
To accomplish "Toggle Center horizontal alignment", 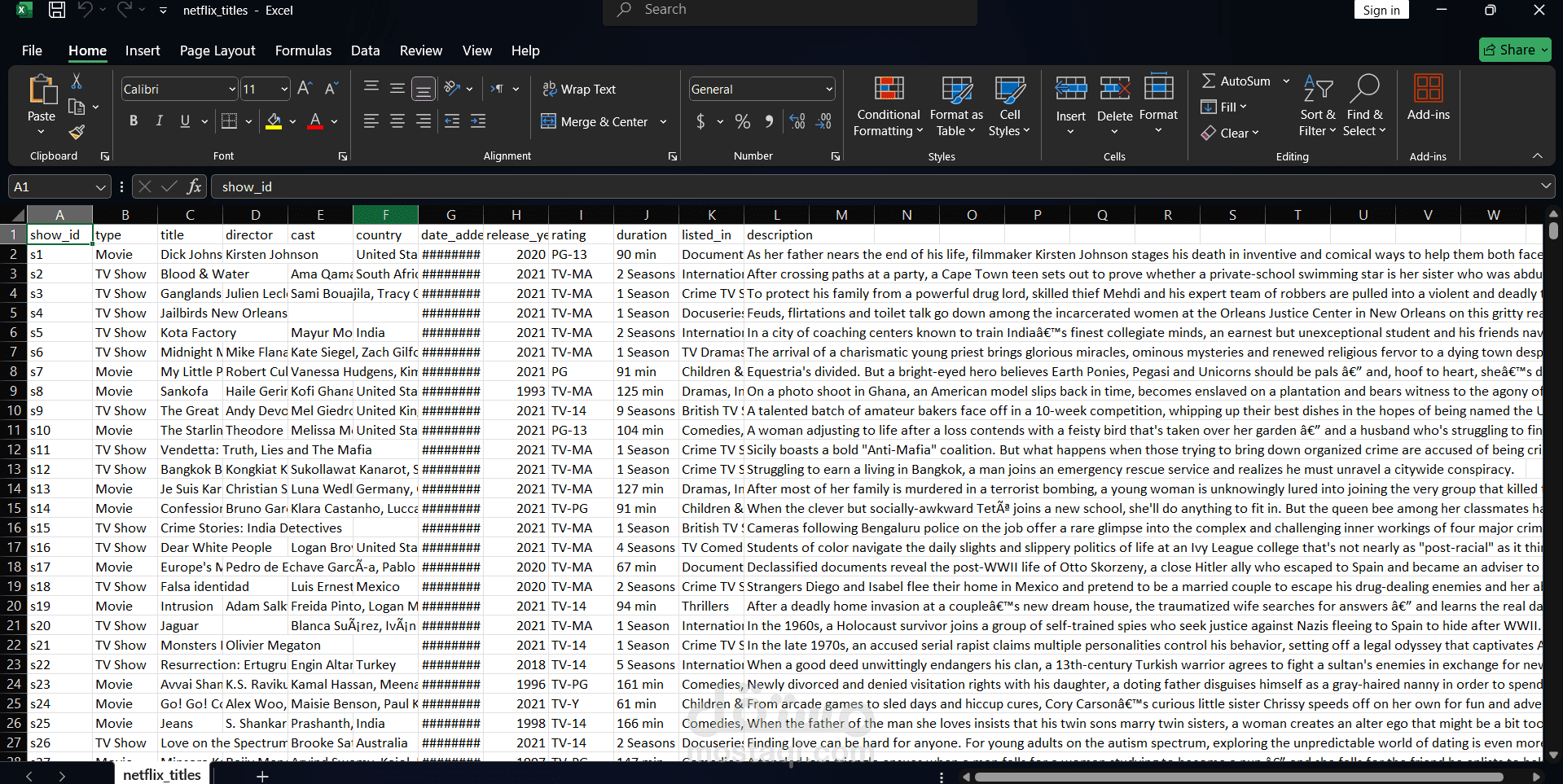I will [397, 121].
